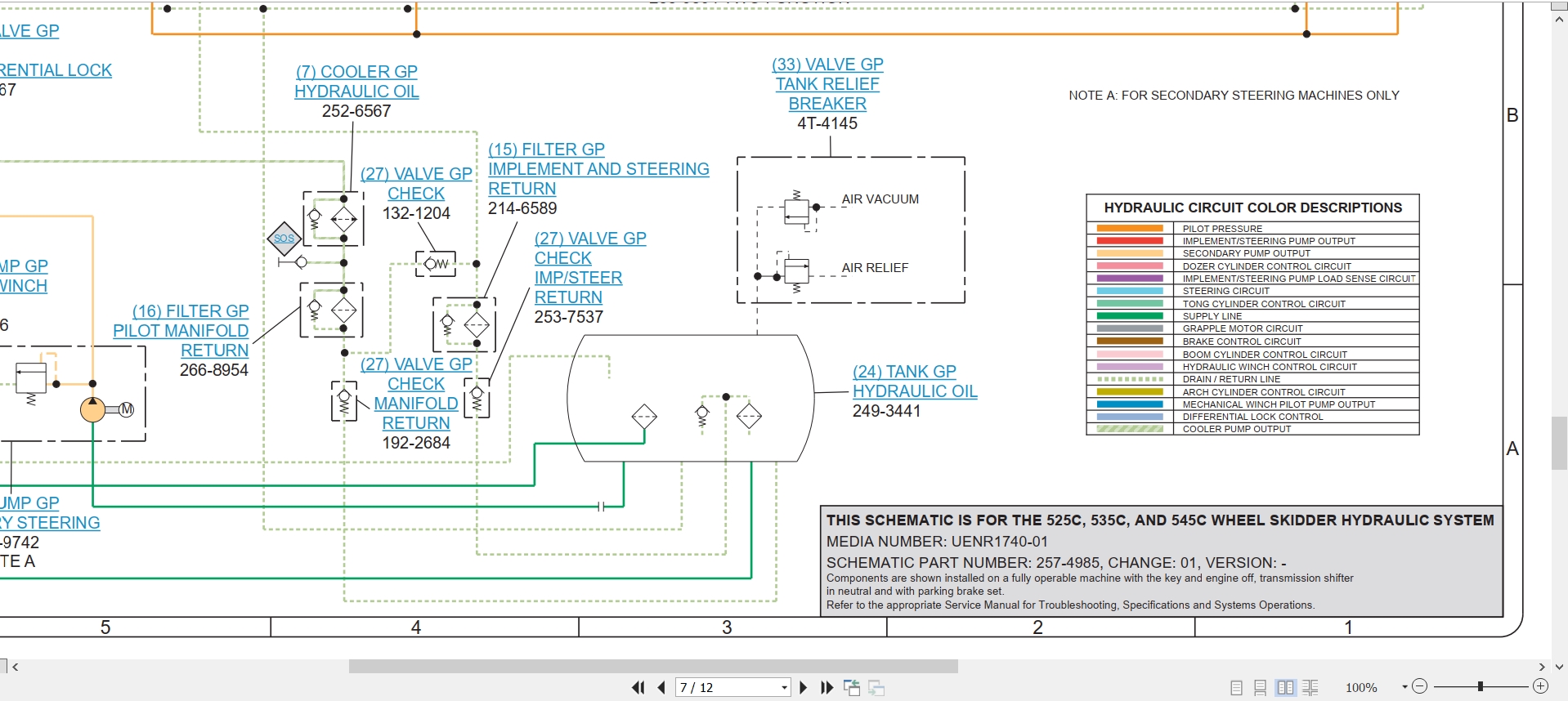Switch to continuous page view
The height and width of the screenshot is (701, 1568).
point(1261,688)
